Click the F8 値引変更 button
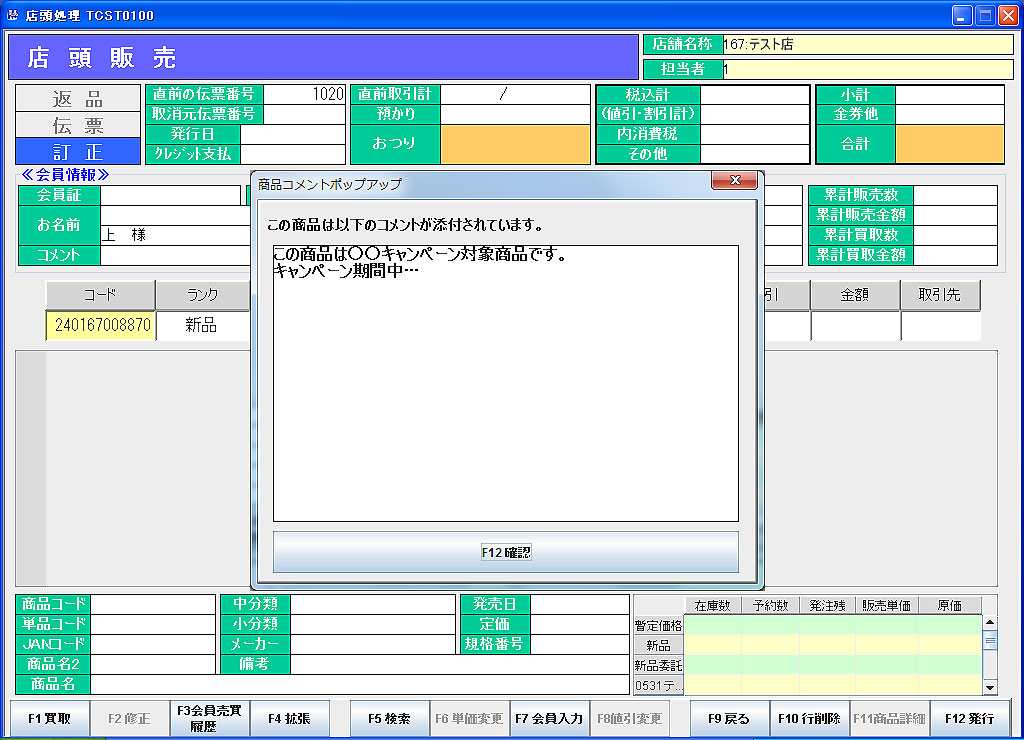The width and height of the screenshot is (1024, 740). point(630,718)
